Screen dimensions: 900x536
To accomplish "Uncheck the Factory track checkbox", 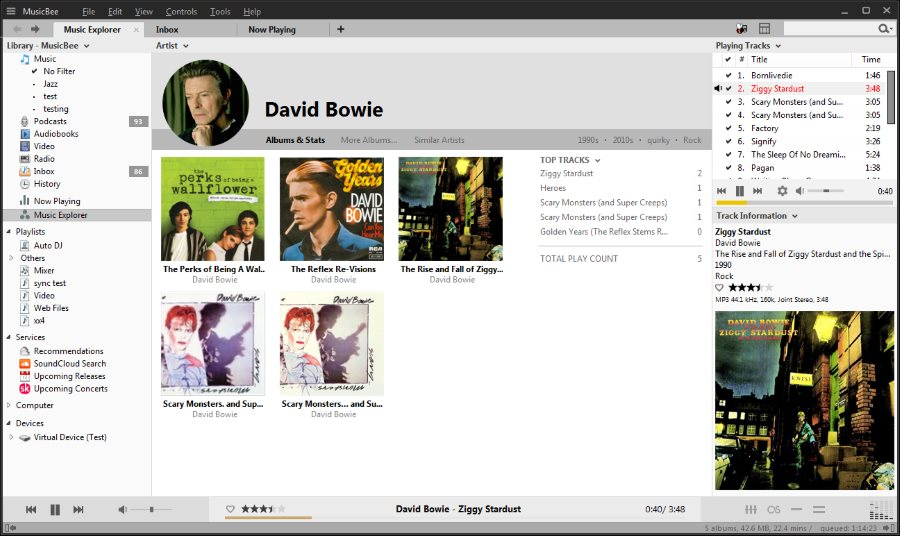I will 728,128.
